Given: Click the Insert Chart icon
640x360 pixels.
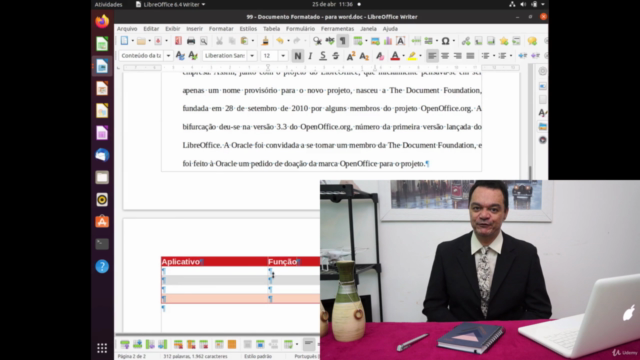Looking at the screenshot, I should point(388,41).
